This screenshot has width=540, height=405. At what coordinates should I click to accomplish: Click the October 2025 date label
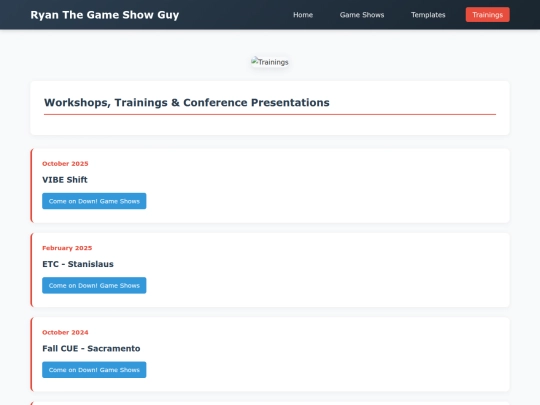coord(65,164)
